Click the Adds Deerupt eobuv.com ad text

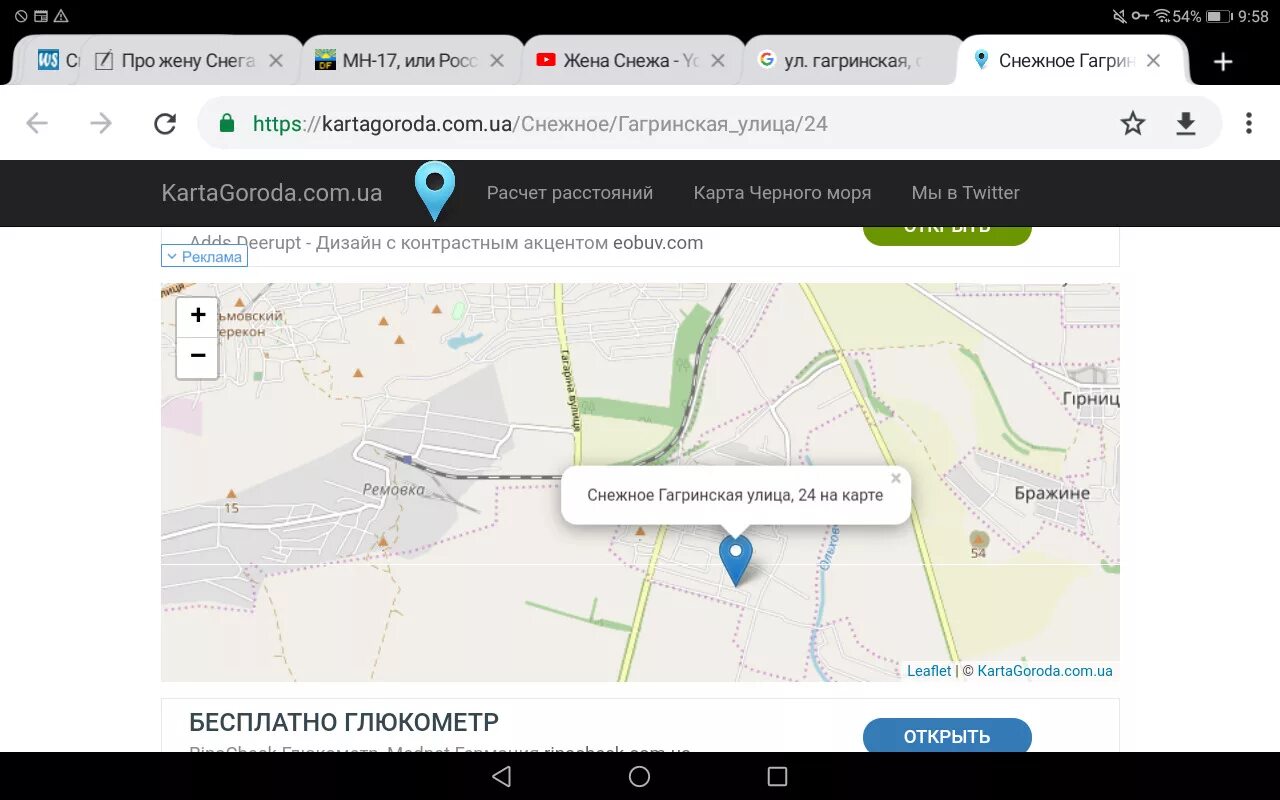coord(446,243)
